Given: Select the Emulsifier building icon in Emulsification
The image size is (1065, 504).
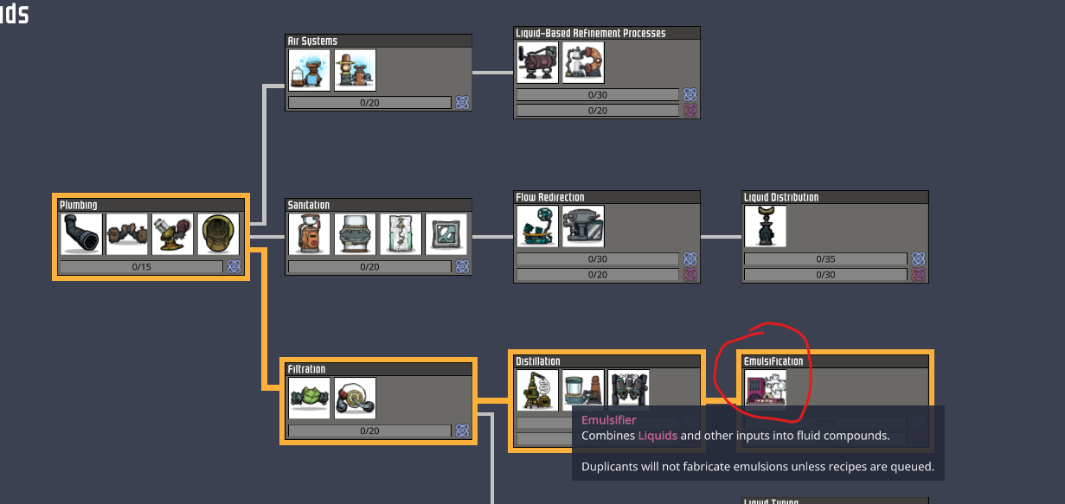Looking at the screenshot, I should click(x=765, y=389).
